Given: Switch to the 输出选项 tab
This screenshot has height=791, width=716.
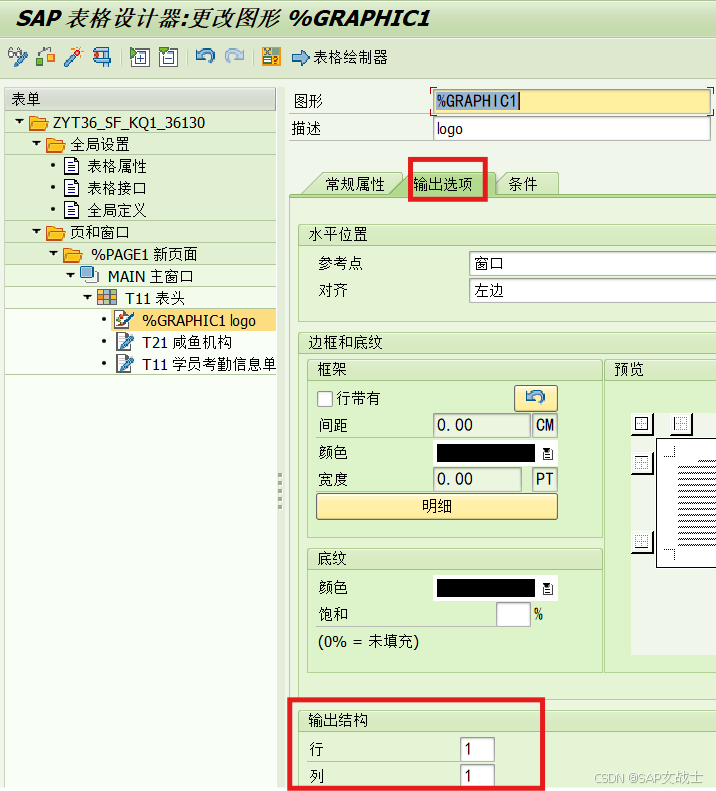Looking at the screenshot, I should pos(443,184).
